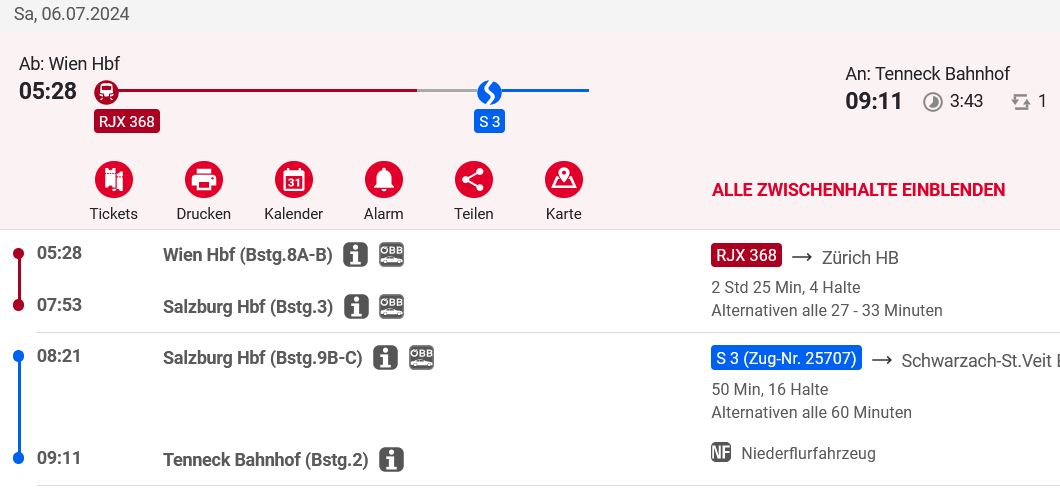Select the red RJX 368 train badge in details
Viewport: 1060px width, 502px height.
point(746,255)
